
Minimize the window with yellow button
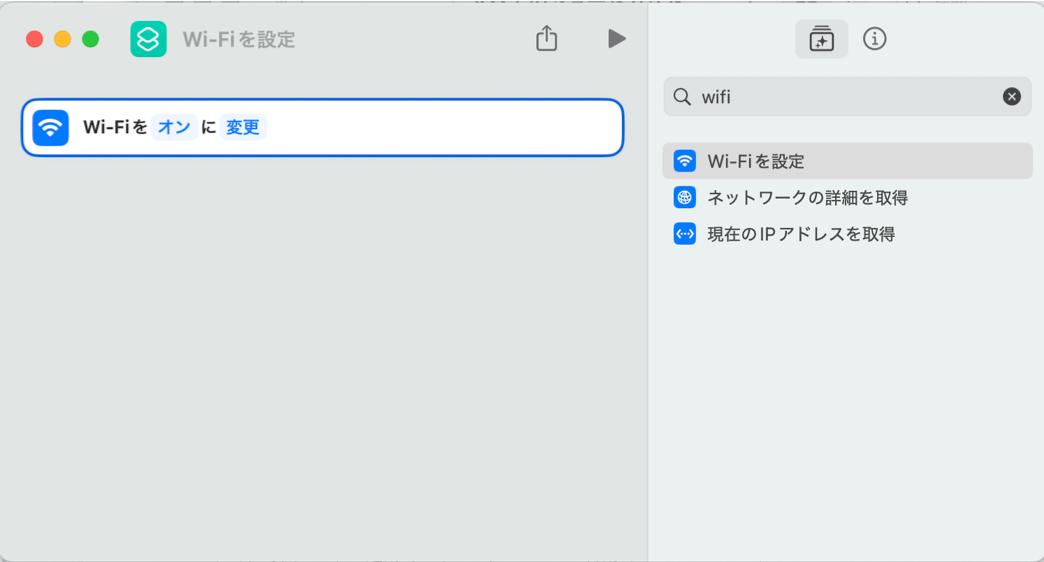coord(63,39)
